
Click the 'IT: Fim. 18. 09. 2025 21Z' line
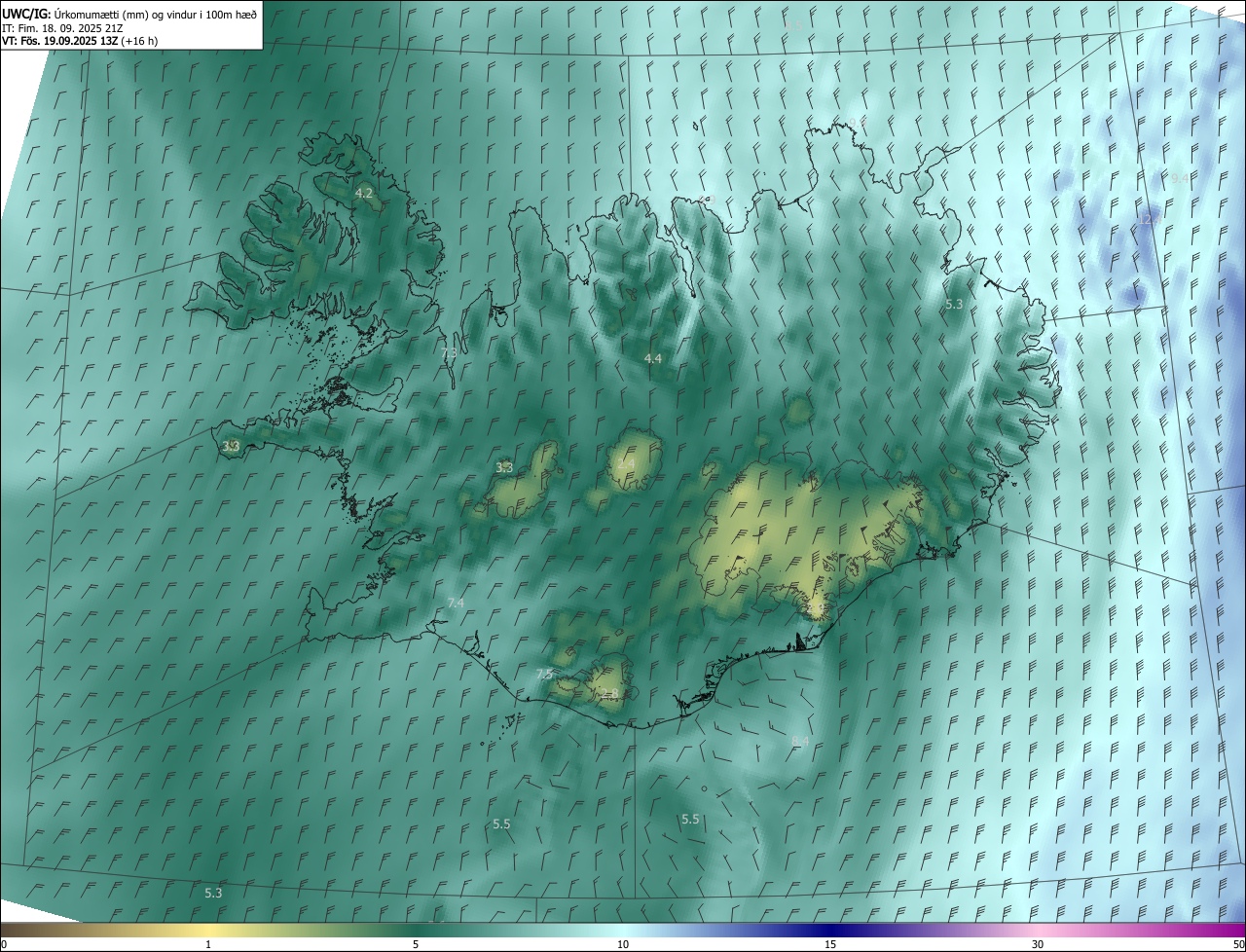(62, 27)
